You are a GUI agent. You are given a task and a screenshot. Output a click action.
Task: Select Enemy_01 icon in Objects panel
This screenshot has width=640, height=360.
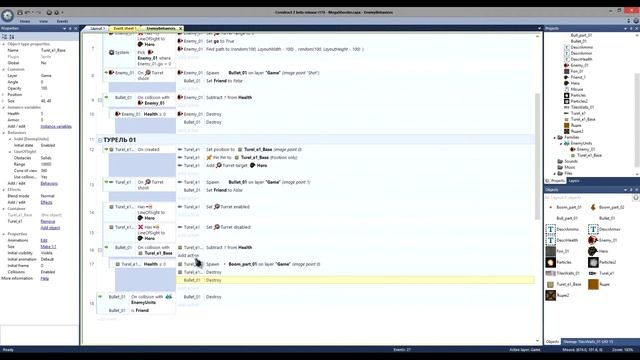593,240
